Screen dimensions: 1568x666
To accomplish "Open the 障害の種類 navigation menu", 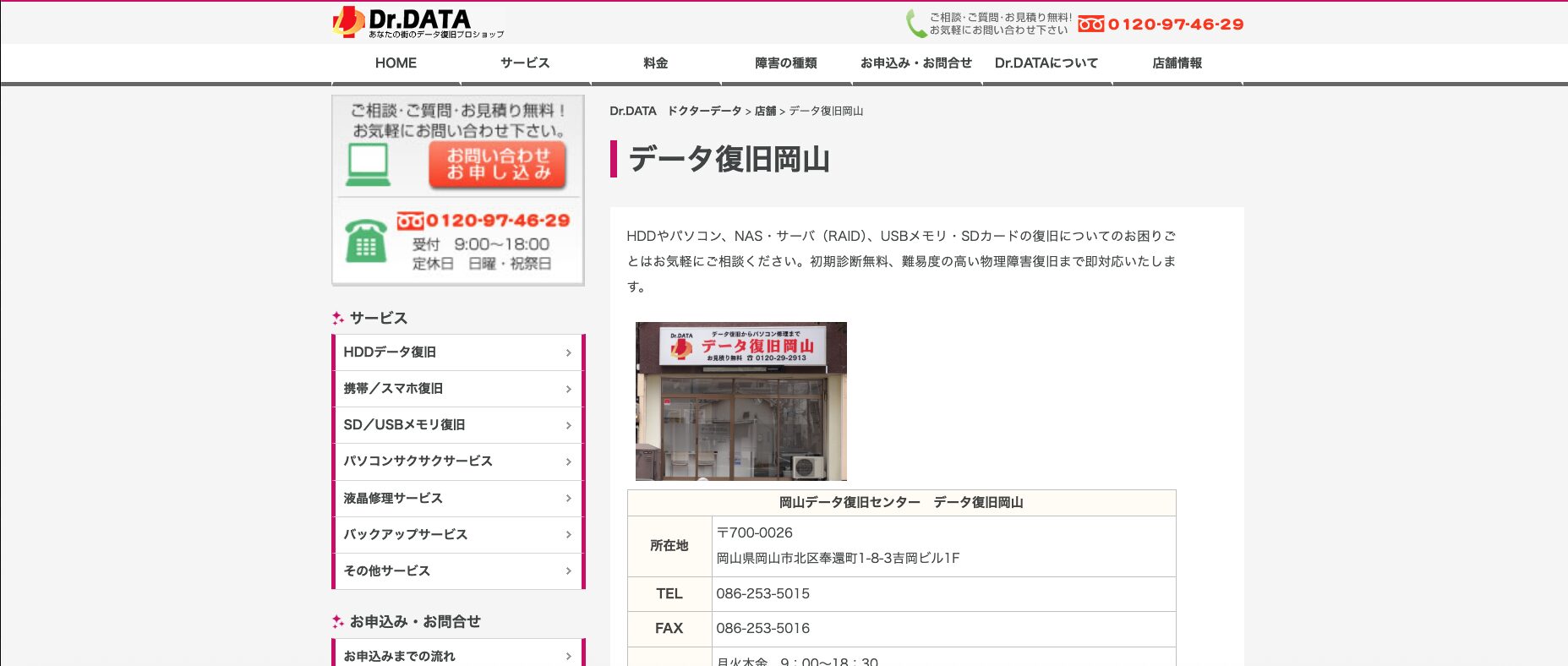I will click(786, 63).
